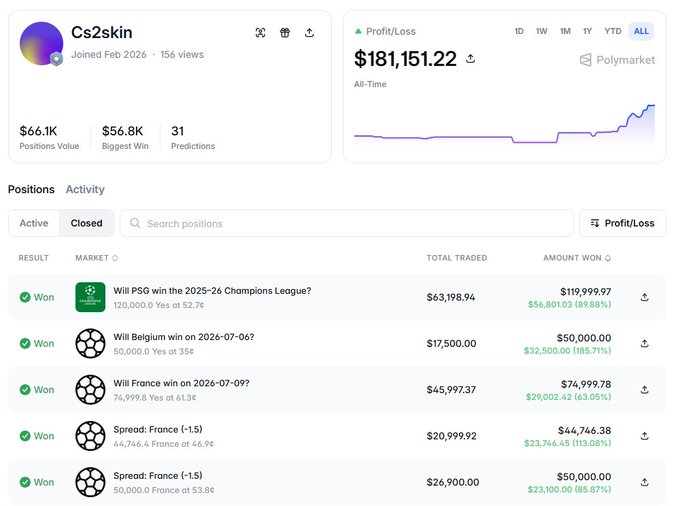The image size is (680, 506).
Task: Click TOTAL TRADED column header
Action: (x=457, y=258)
